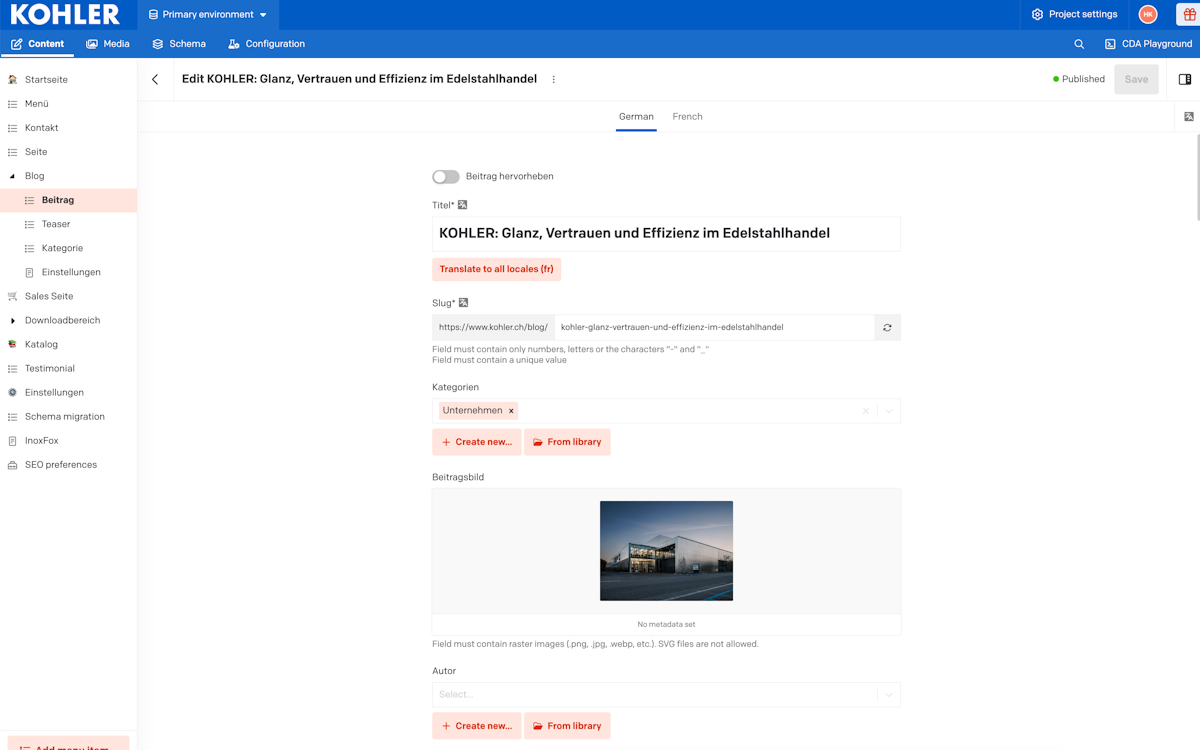Screen dimensions: 1200x750
Task: Open the Autor select dropdown
Action: [666, 694]
